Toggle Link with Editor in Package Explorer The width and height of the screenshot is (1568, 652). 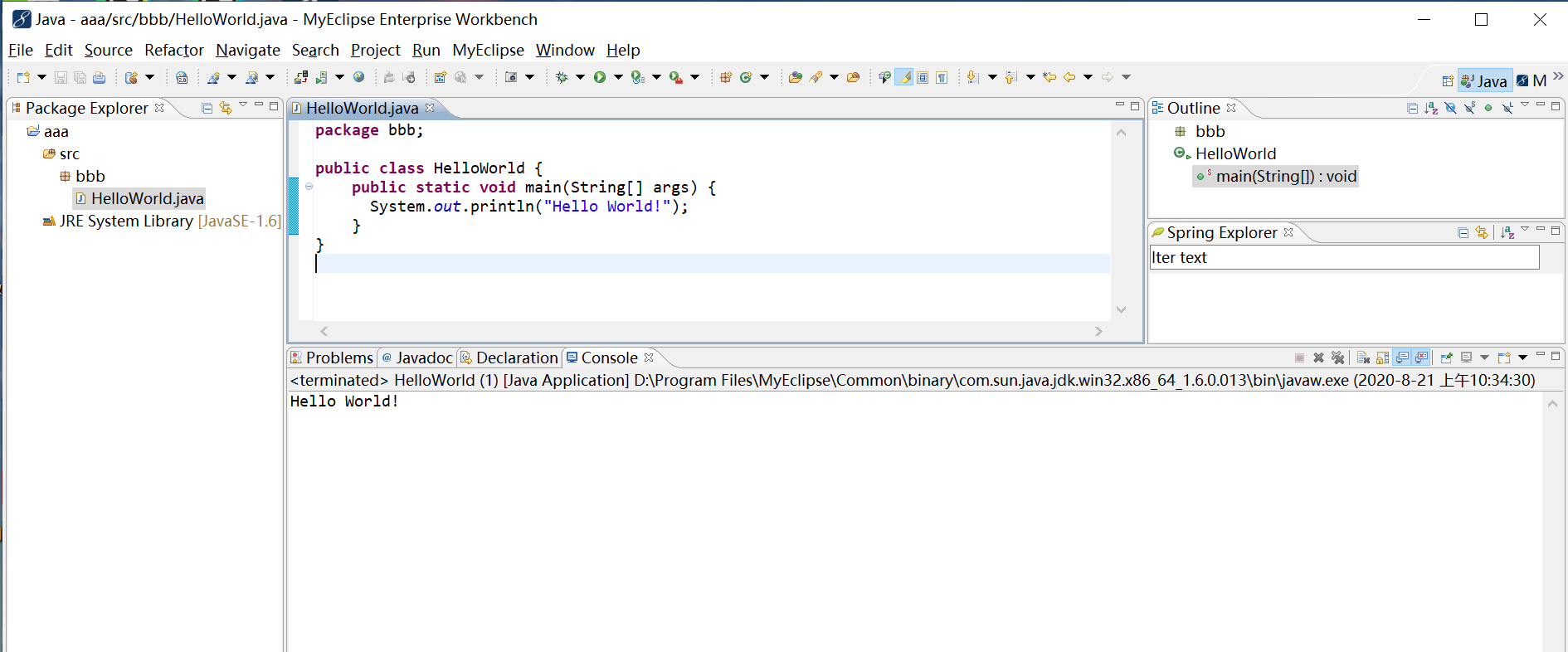pos(226,108)
